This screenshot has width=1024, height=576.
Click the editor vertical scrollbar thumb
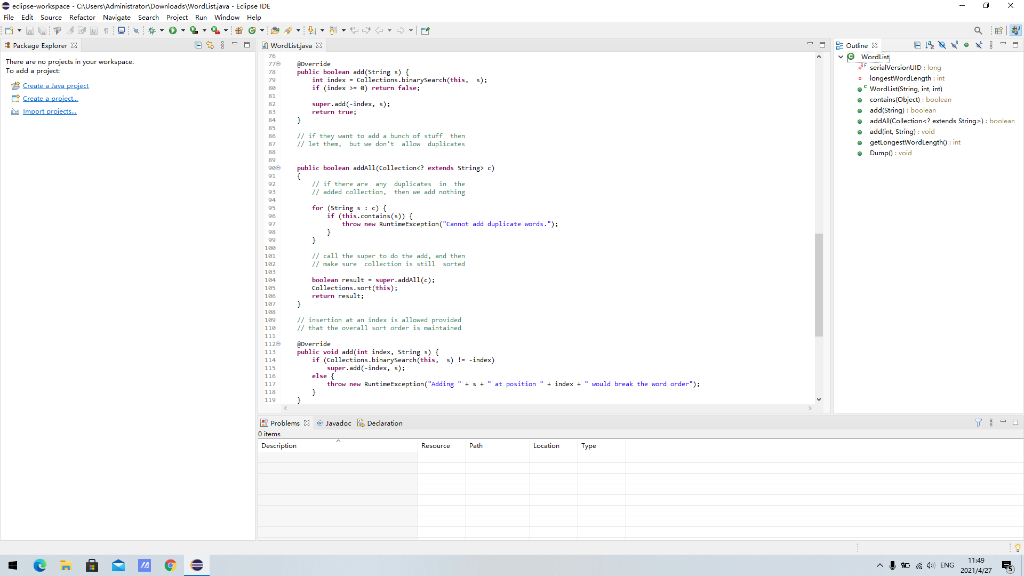pyautogui.click(x=820, y=285)
